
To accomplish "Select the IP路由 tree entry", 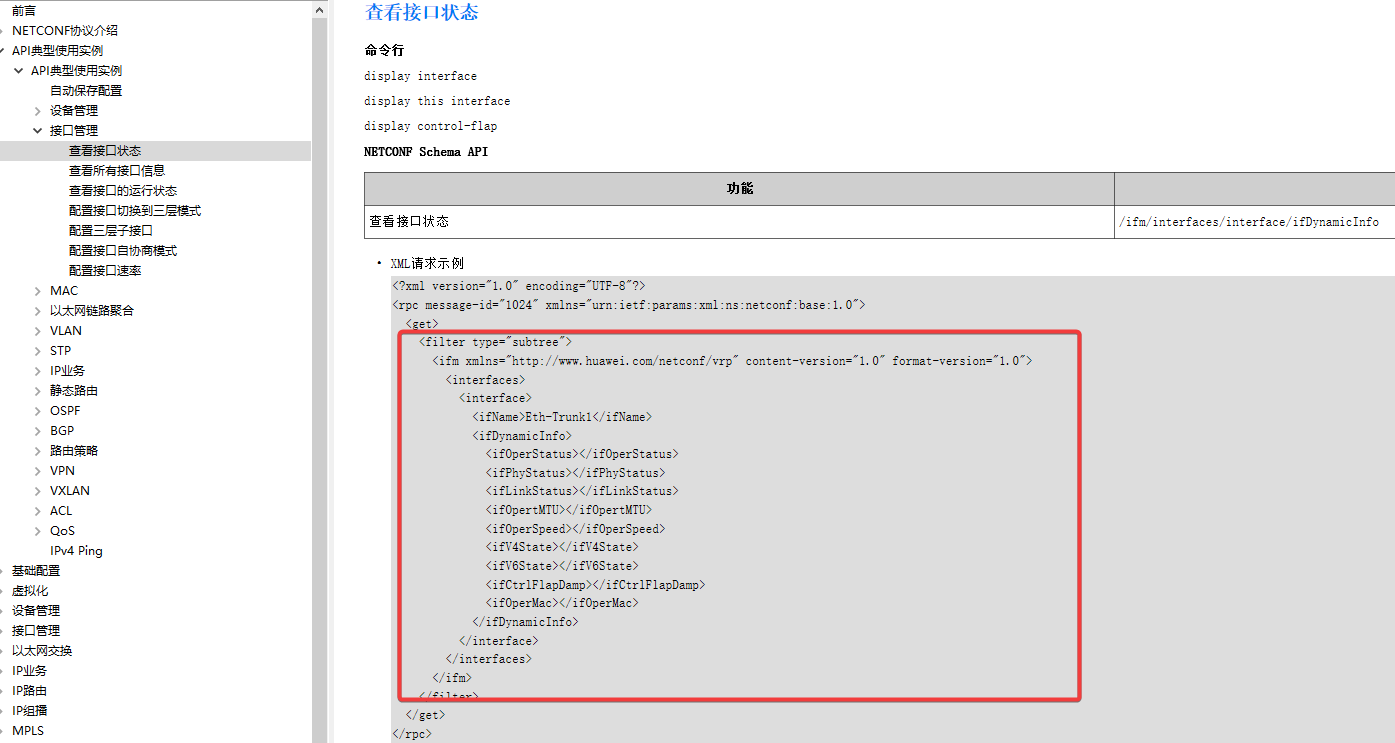I will click(29, 691).
